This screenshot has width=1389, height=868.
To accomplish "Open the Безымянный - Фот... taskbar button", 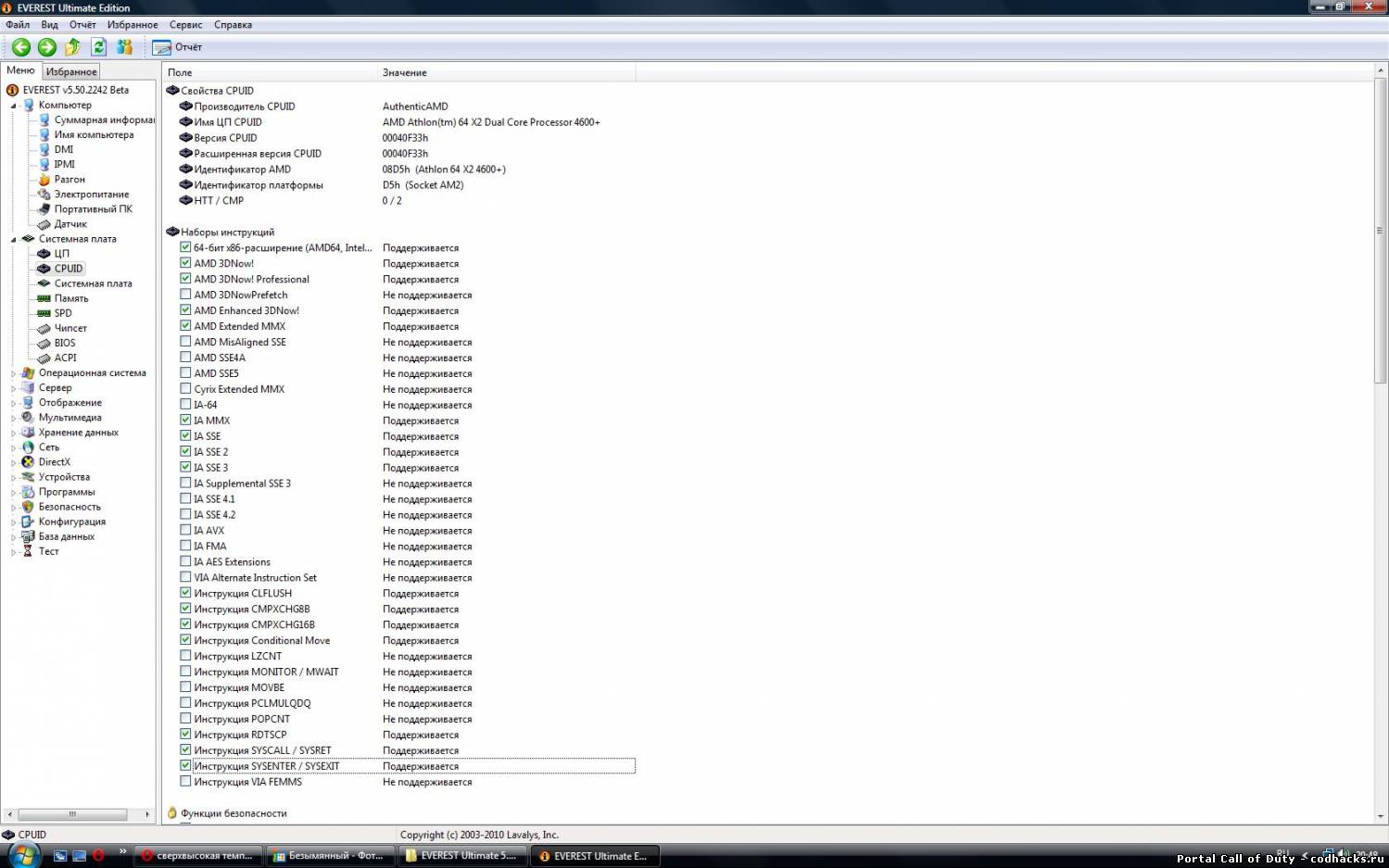I will pos(330,856).
